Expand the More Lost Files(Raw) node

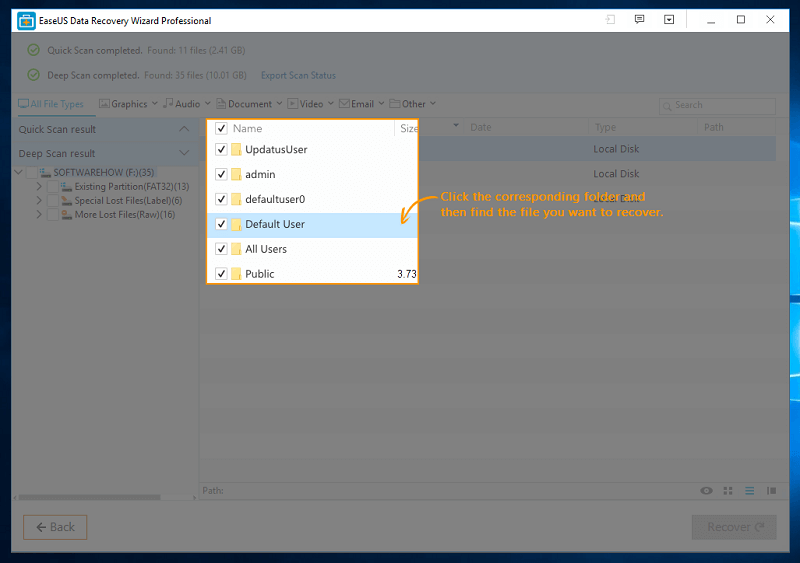point(39,215)
